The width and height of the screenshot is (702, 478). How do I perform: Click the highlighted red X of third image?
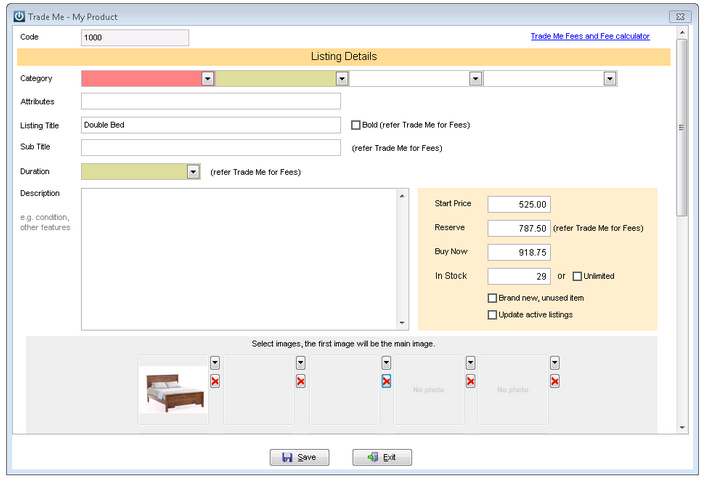point(386,381)
